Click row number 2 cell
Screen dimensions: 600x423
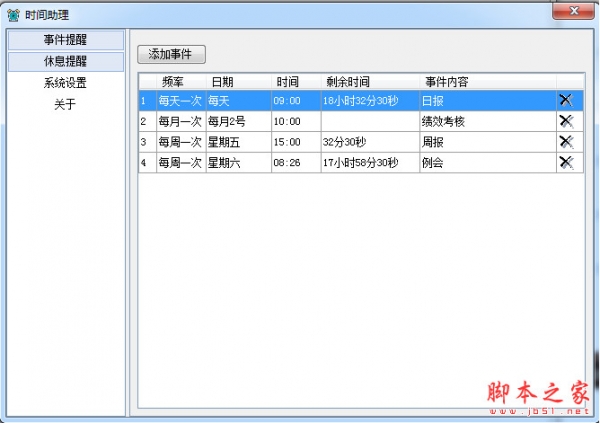pos(148,121)
